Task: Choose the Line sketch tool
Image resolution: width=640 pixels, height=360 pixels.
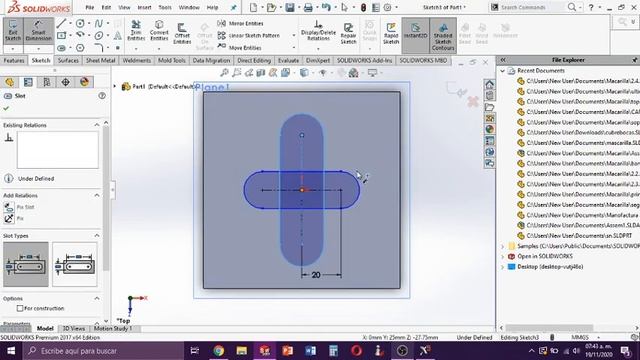Action: [61, 23]
